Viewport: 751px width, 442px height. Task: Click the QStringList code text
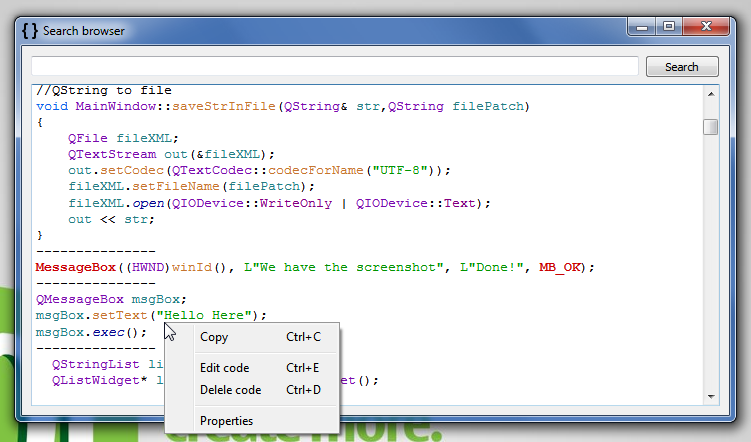(x=96, y=364)
